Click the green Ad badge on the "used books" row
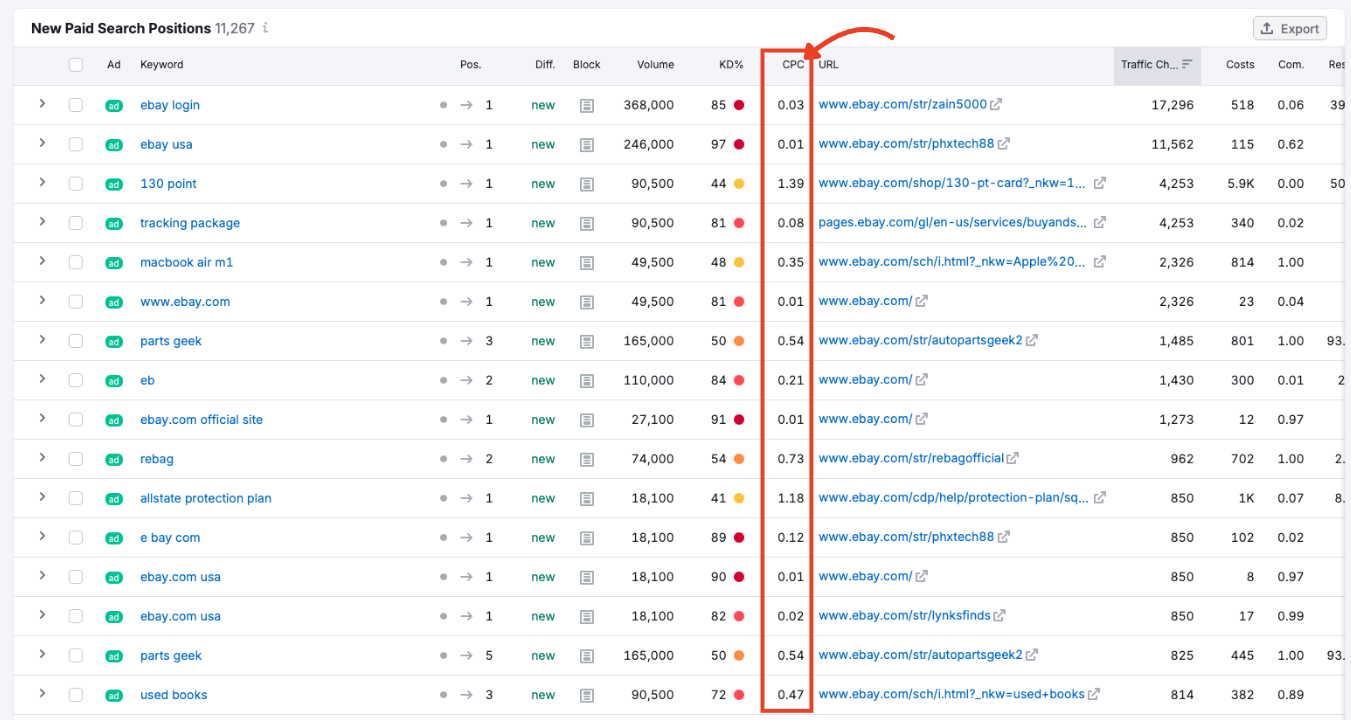The width and height of the screenshot is (1351, 720). 114,694
